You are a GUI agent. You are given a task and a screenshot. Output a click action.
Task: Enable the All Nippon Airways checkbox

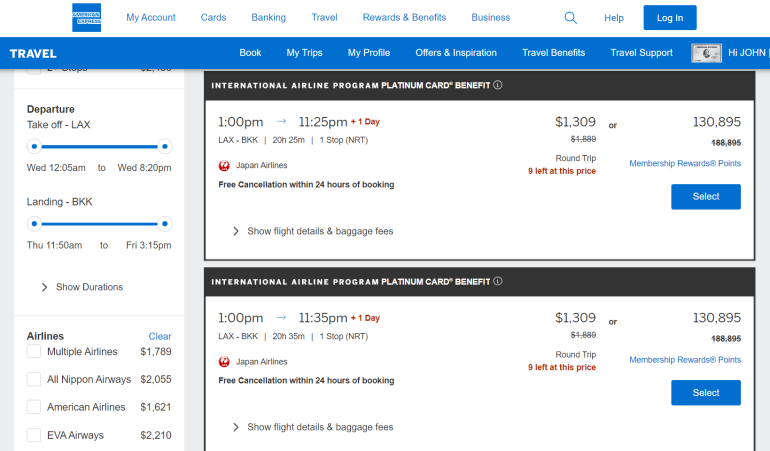[x=34, y=380]
